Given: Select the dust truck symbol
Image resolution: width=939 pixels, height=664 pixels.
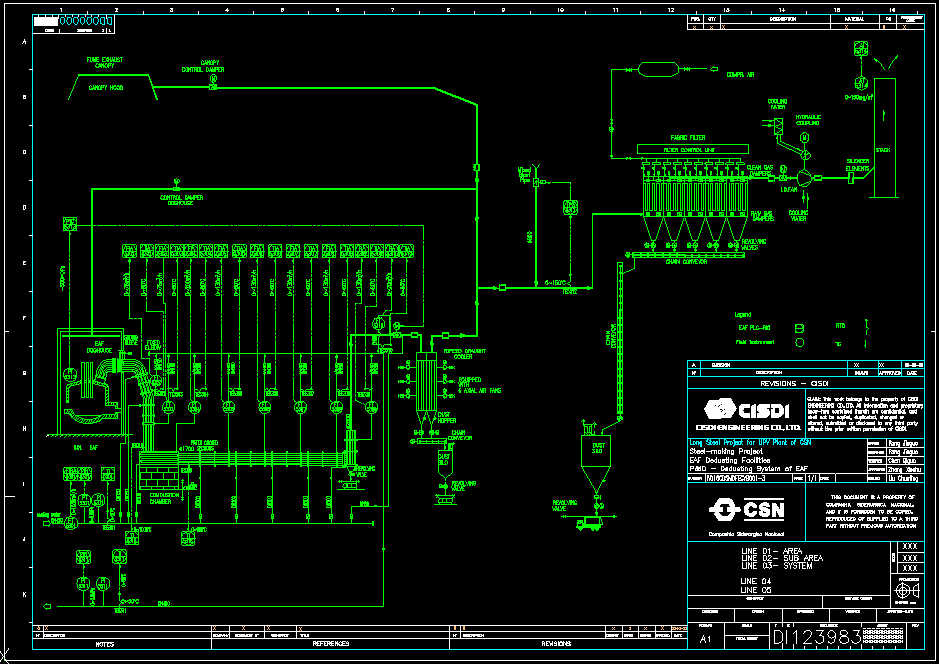Looking at the screenshot, I should tap(589, 524).
